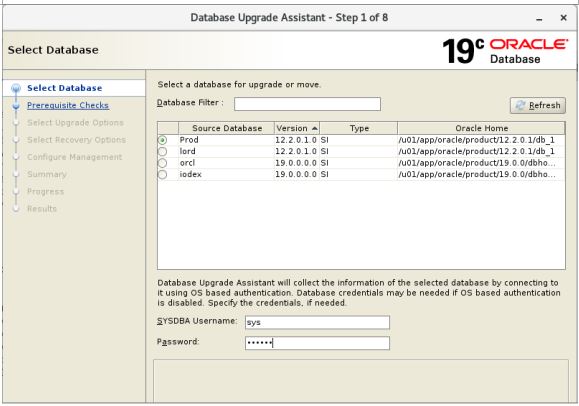
Task: Click the SYSDBA Username field
Action: pyautogui.click(x=317, y=322)
